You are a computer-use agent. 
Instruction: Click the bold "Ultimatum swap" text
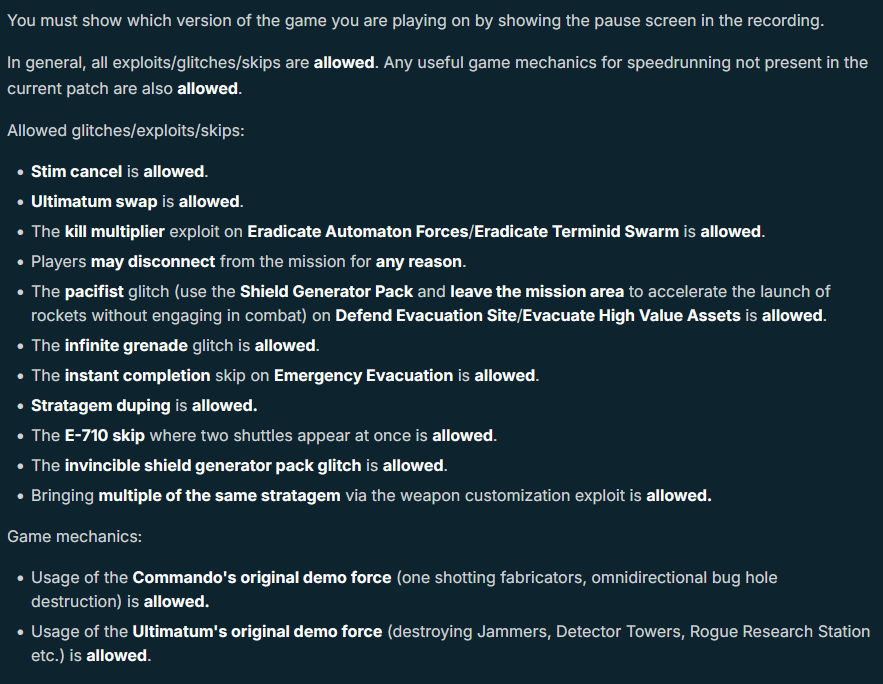coord(94,202)
